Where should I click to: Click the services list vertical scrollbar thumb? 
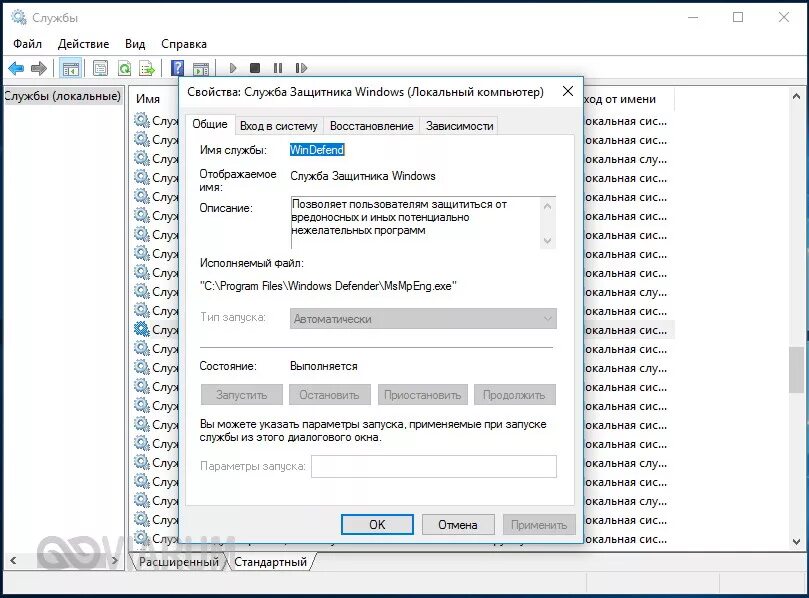tap(796, 370)
